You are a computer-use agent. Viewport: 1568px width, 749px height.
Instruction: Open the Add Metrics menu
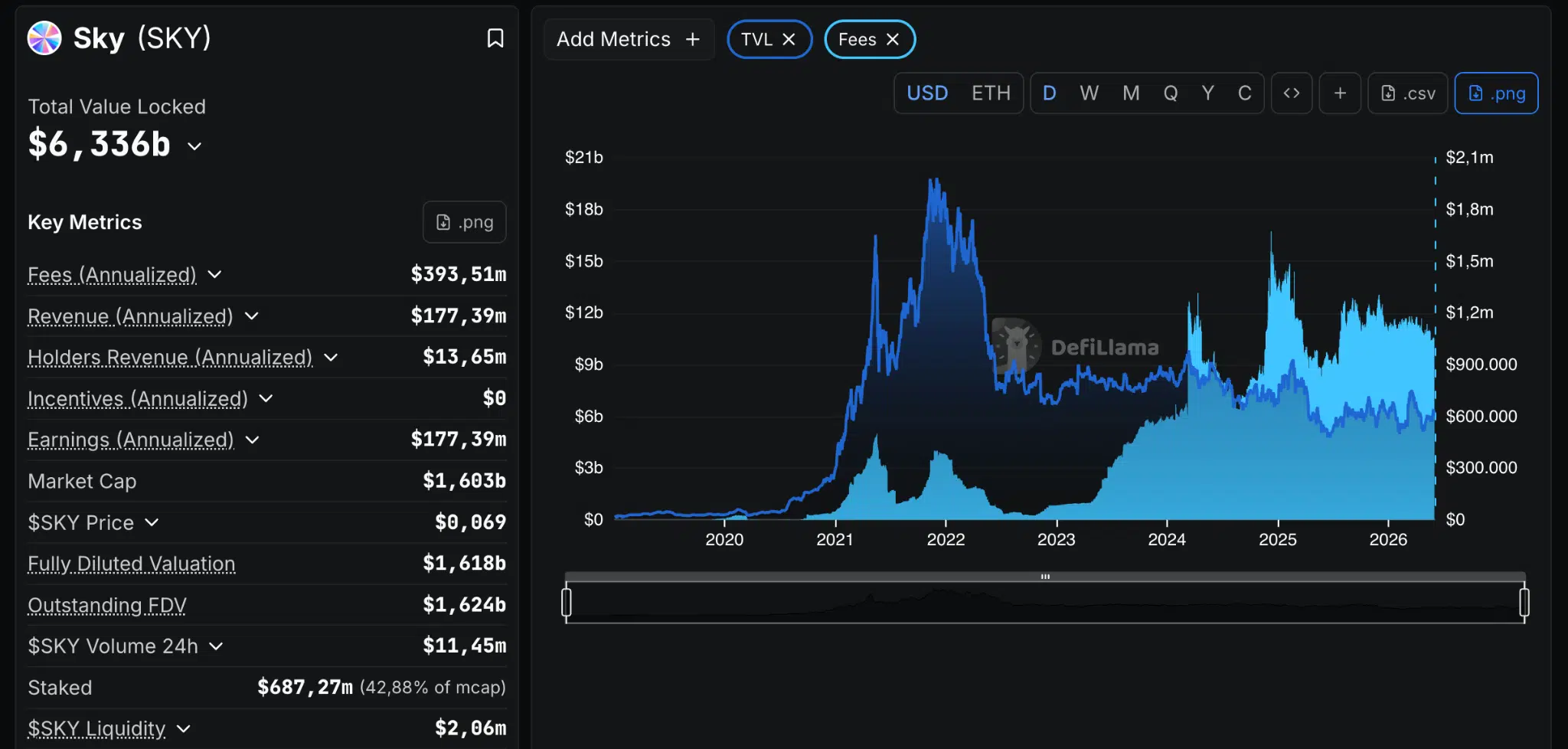pos(629,40)
